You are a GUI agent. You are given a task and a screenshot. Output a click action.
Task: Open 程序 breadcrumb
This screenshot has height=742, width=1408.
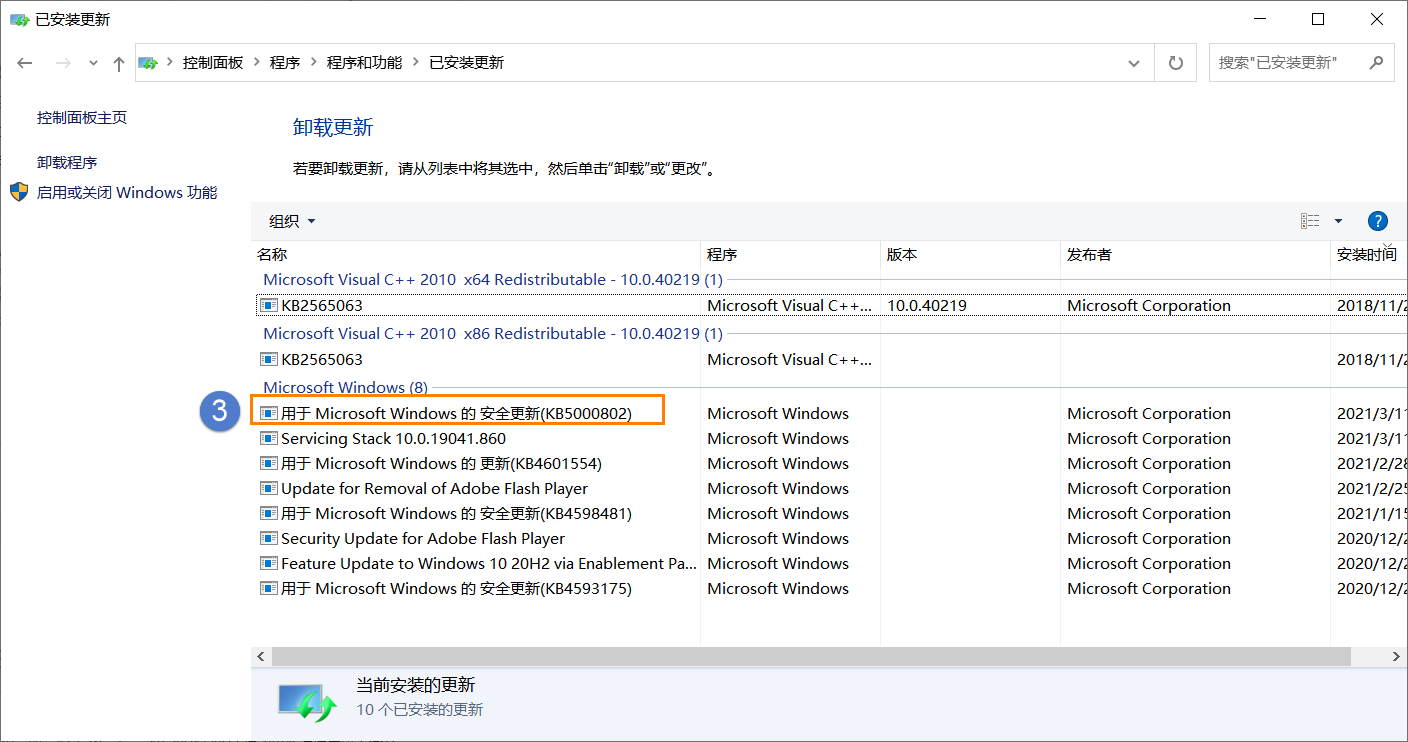(285, 62)
